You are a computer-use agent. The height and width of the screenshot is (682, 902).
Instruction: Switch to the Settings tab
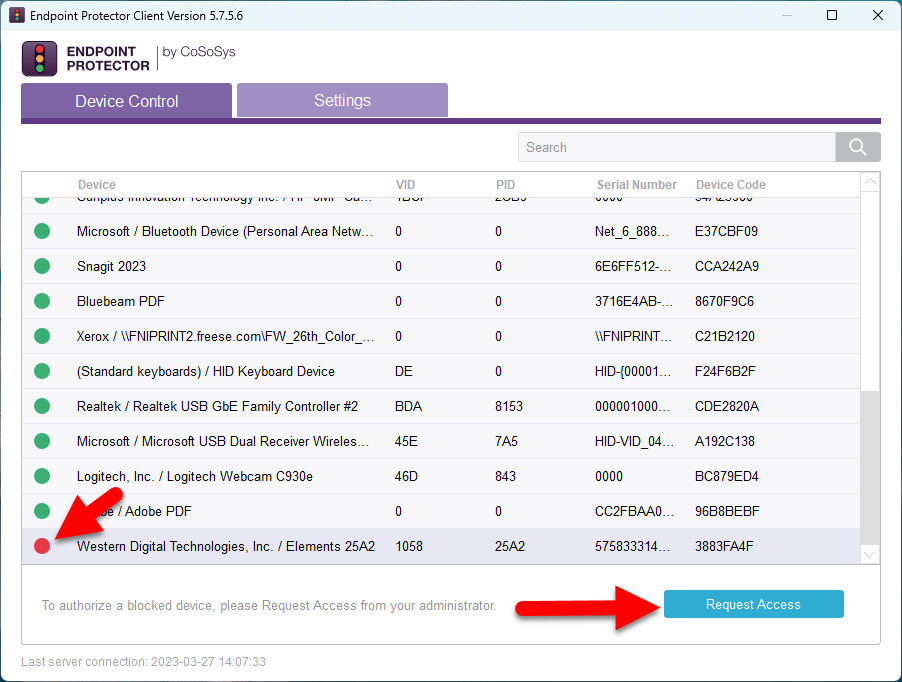[342, 100]
